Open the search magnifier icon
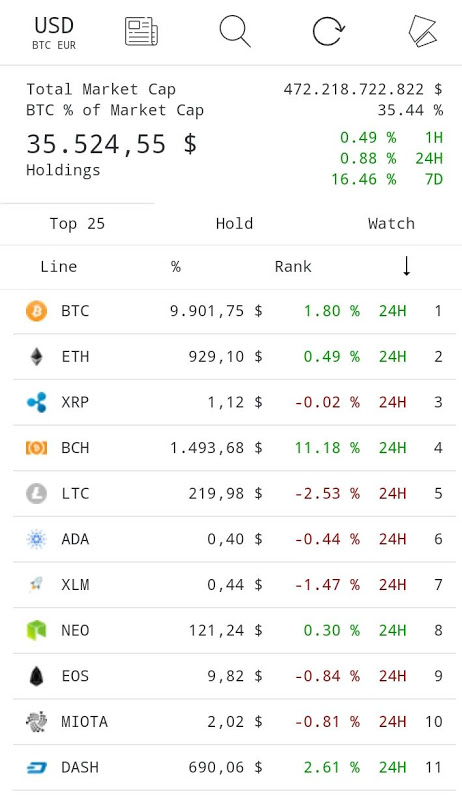The image size is (462, 800). (x=235, y=32)
